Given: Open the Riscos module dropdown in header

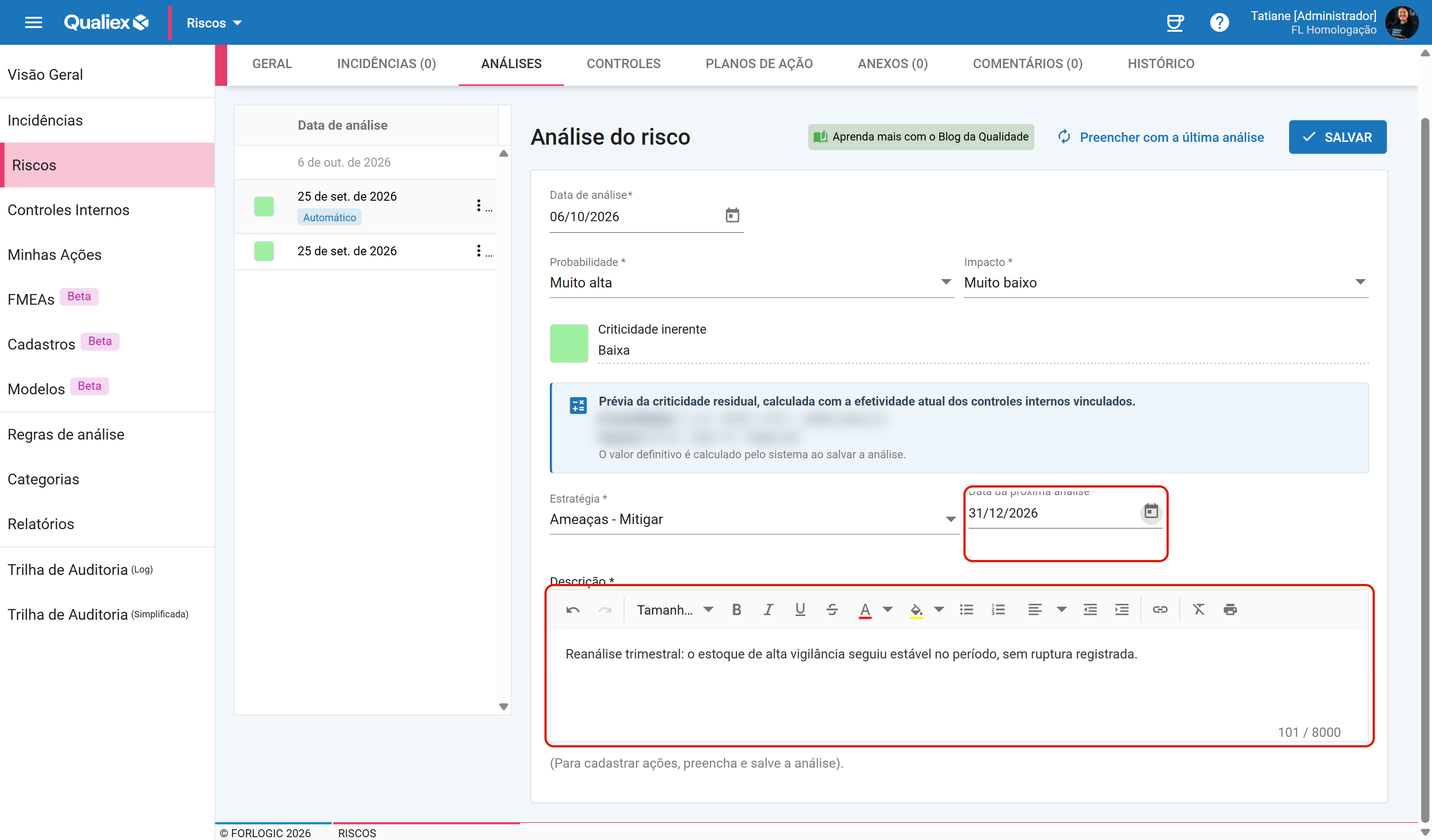Looking at the screenshot, I should (214, 23).
